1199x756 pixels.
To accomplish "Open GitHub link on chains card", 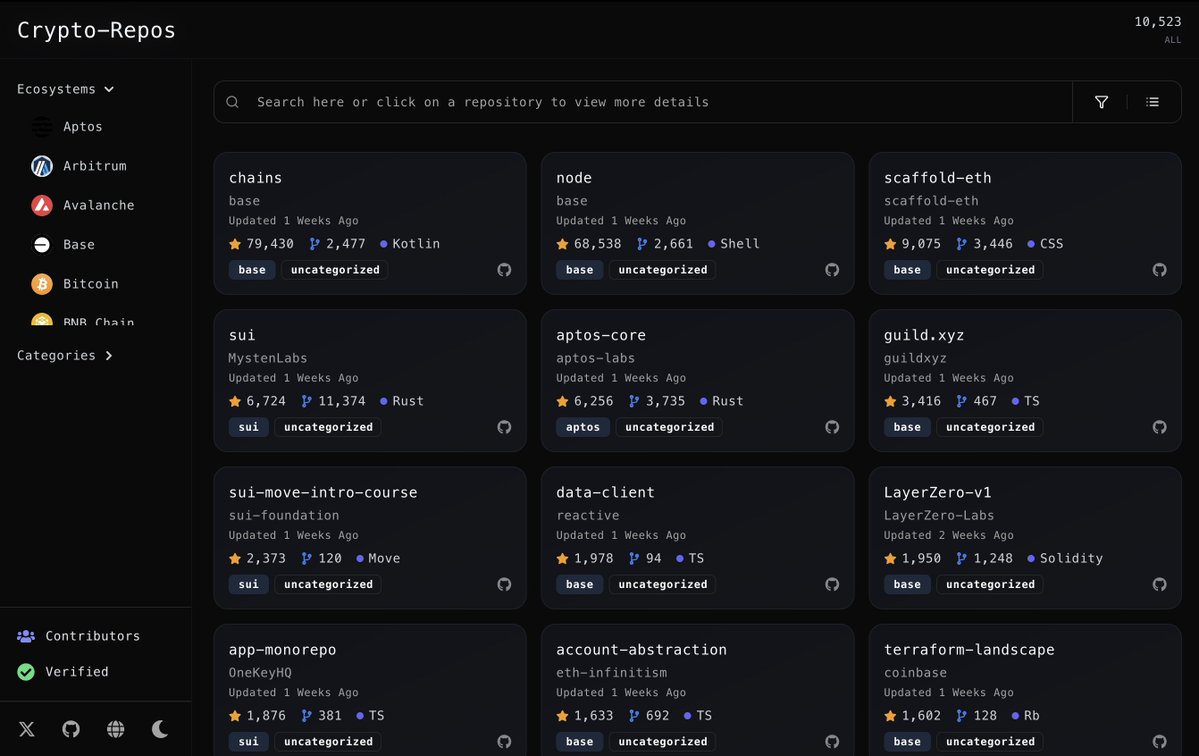I will pos(504,270).
